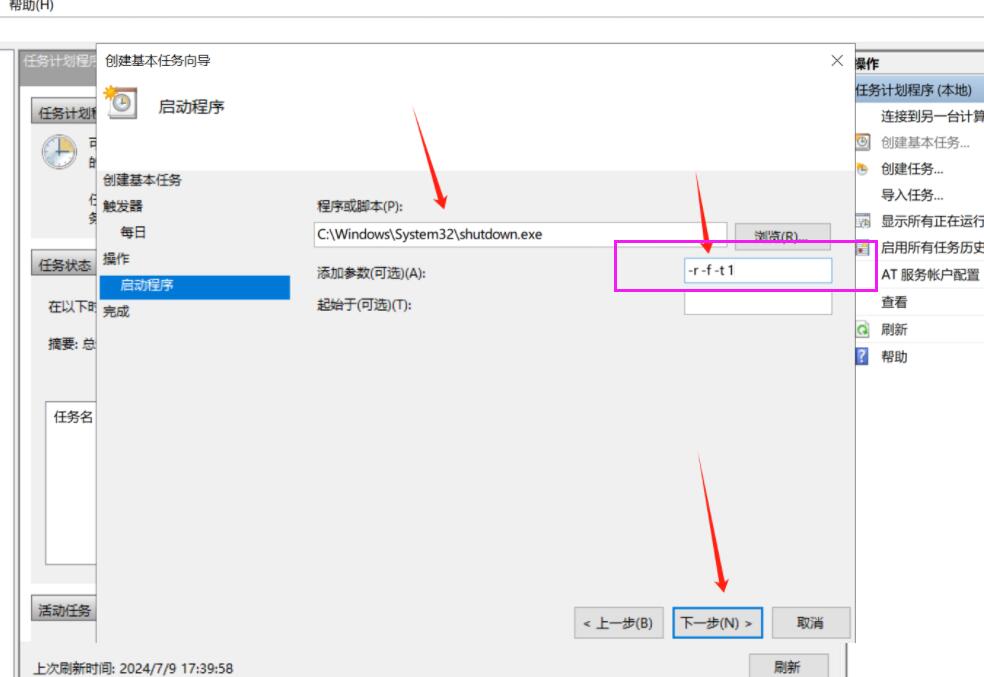This screenshot has height=677, width=984.
Task: Click the Create Task icon in Actions pane
Action: tap(863, 169)
